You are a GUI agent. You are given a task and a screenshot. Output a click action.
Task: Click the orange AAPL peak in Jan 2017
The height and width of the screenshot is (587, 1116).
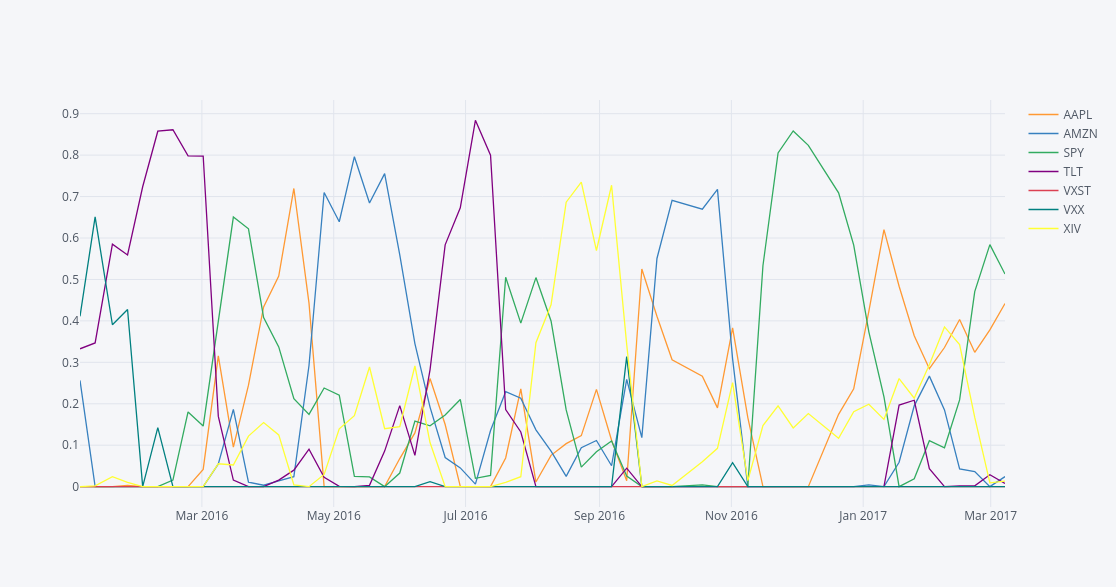coord(884,230)
